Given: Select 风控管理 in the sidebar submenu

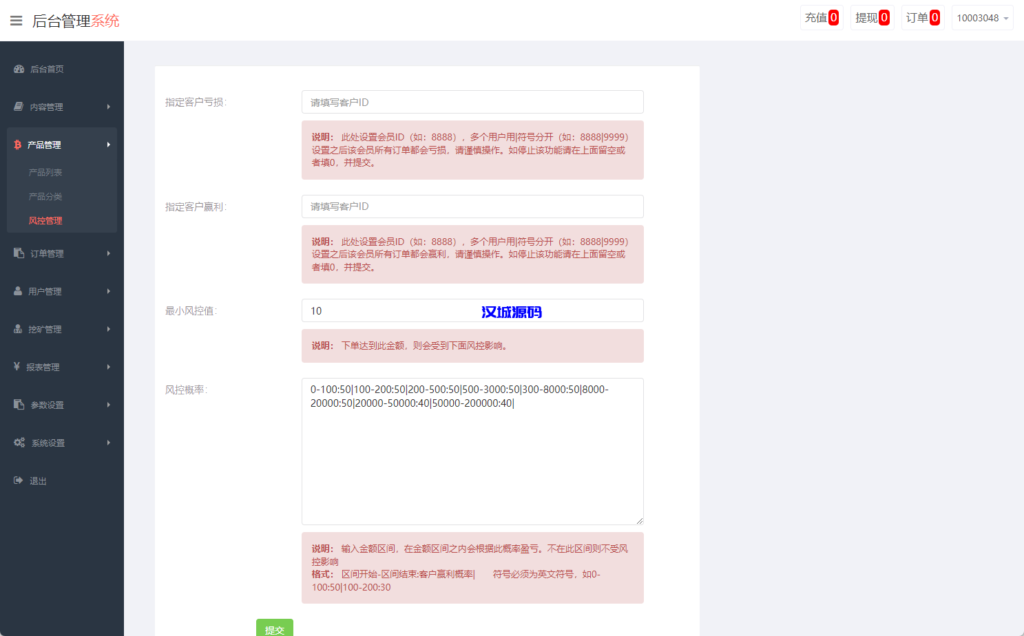Looking at the screenshot, I should (x=46, y=221).
